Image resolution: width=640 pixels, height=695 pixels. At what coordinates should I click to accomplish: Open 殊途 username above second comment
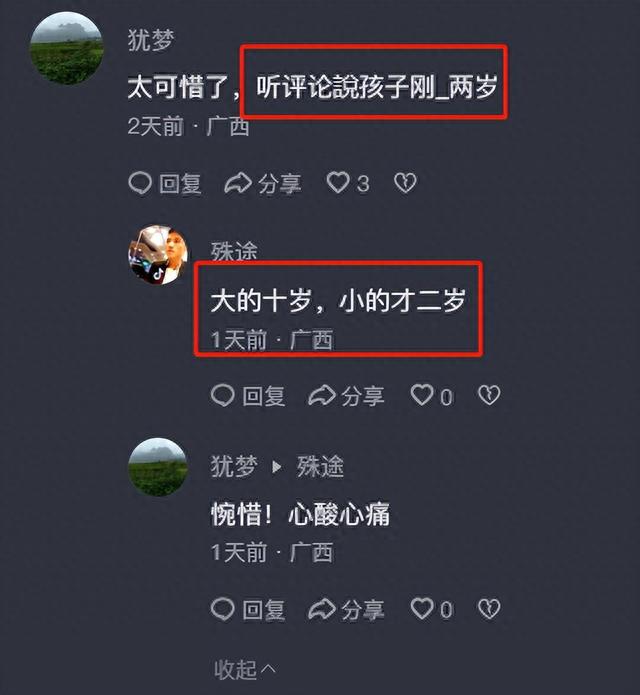coord(234,251)
